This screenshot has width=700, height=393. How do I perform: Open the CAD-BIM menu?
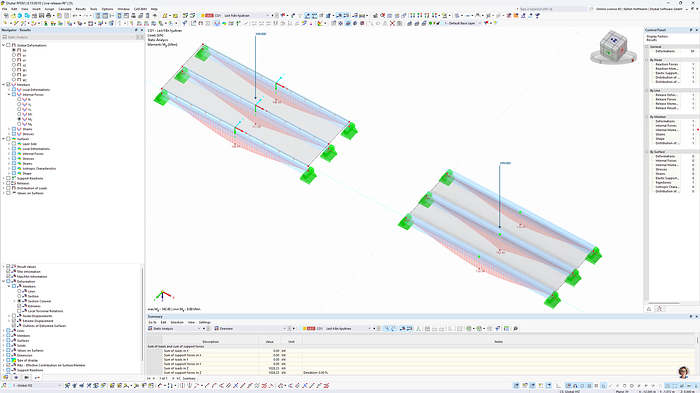point(140,9)
